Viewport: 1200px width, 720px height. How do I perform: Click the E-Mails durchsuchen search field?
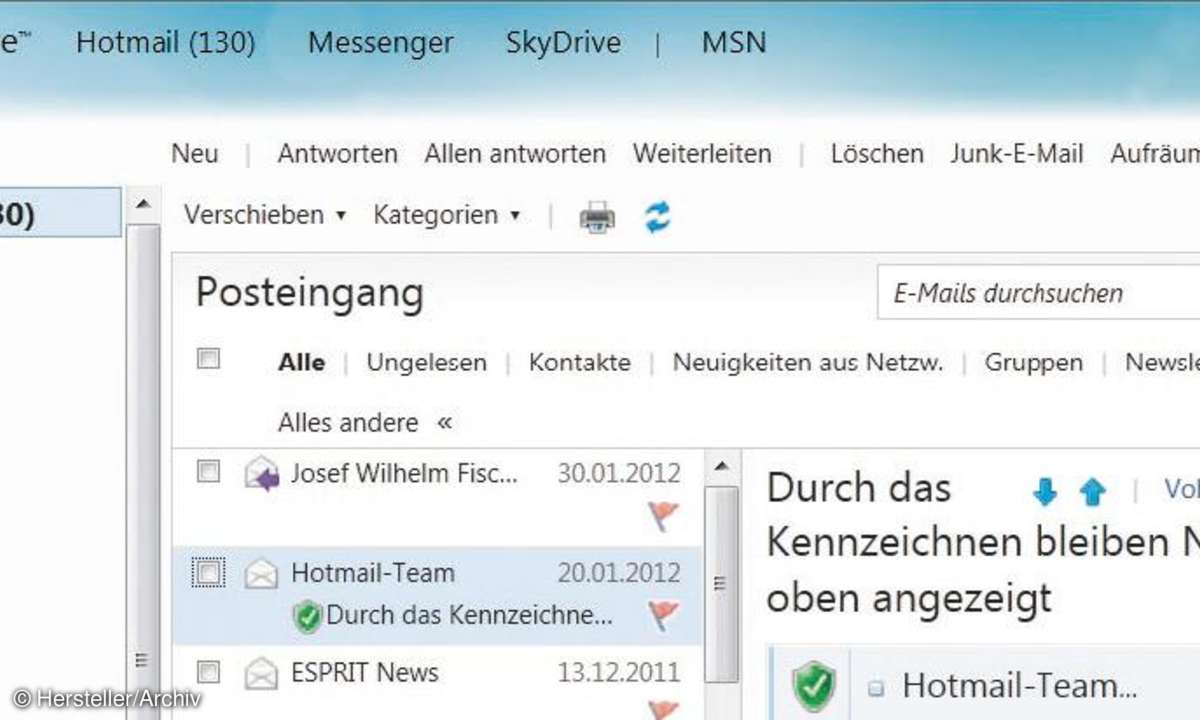(1038, 293)
